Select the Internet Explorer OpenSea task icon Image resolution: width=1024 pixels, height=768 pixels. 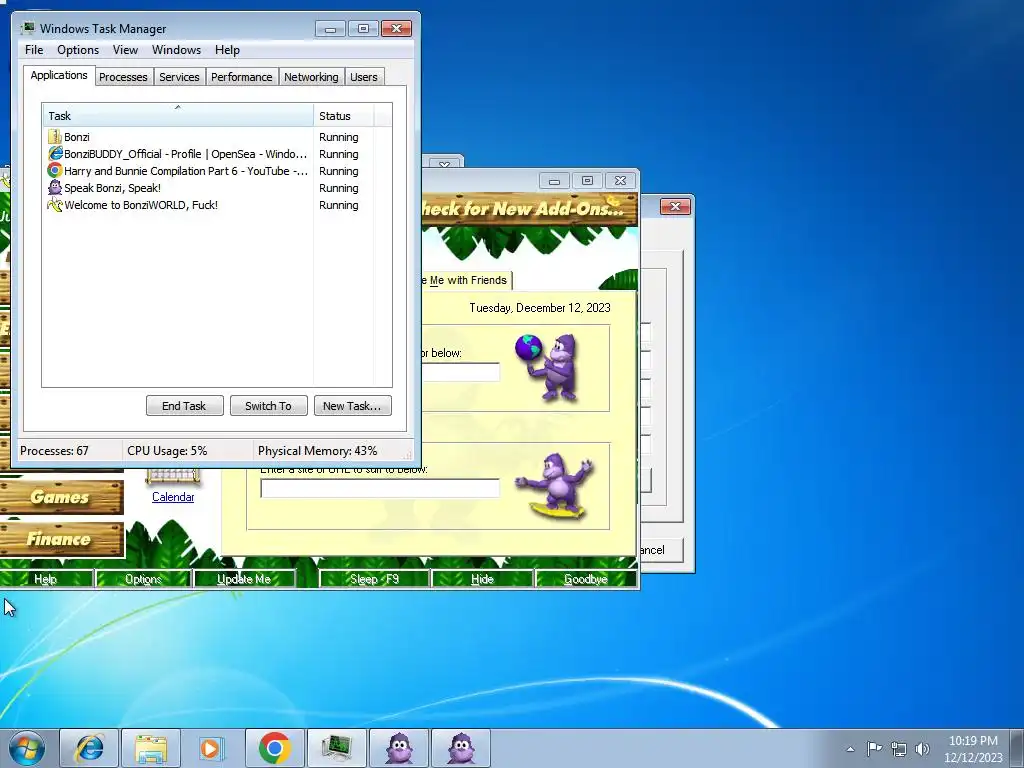tap(55, 154)
